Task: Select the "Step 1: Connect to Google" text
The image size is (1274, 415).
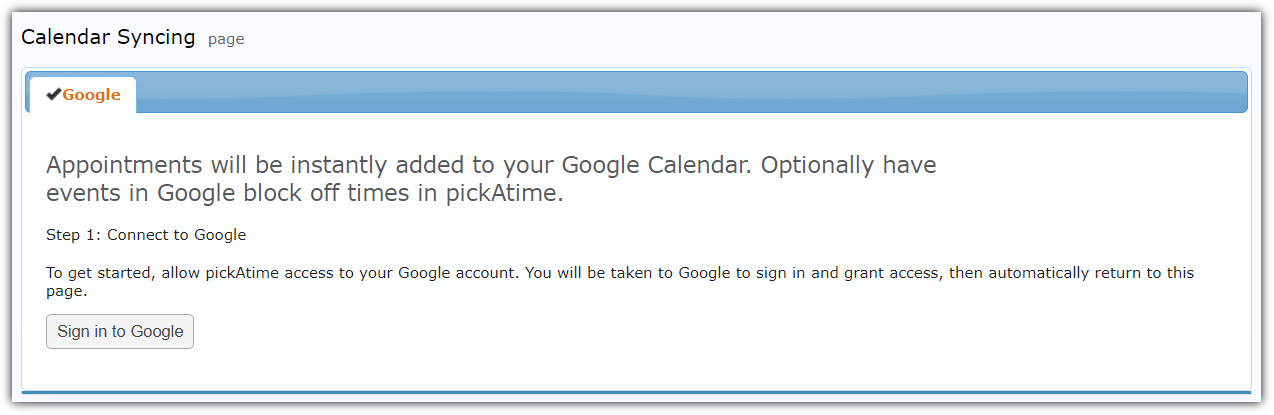Action: tap(146, 235)
